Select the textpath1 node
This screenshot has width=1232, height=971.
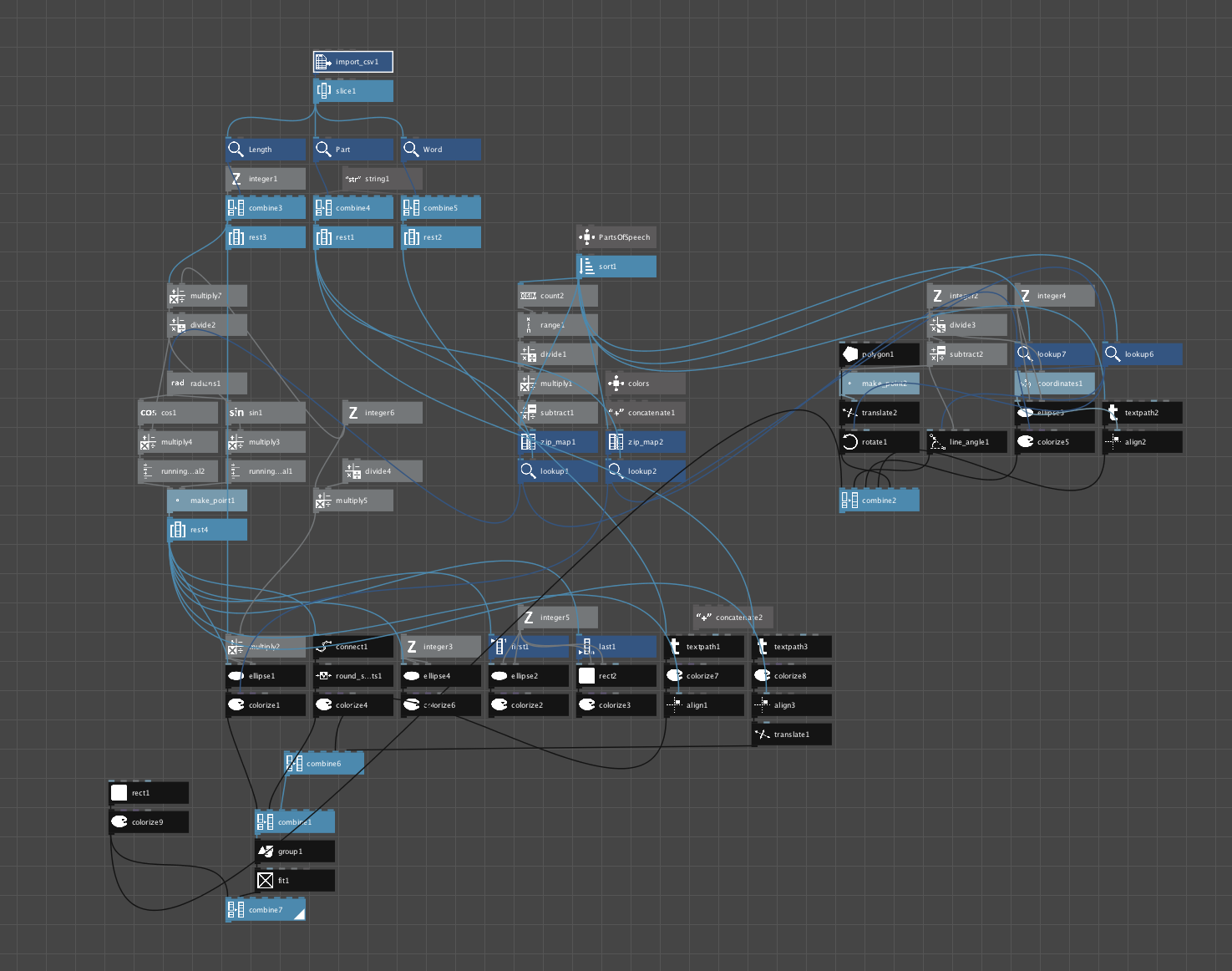point(704,647)
